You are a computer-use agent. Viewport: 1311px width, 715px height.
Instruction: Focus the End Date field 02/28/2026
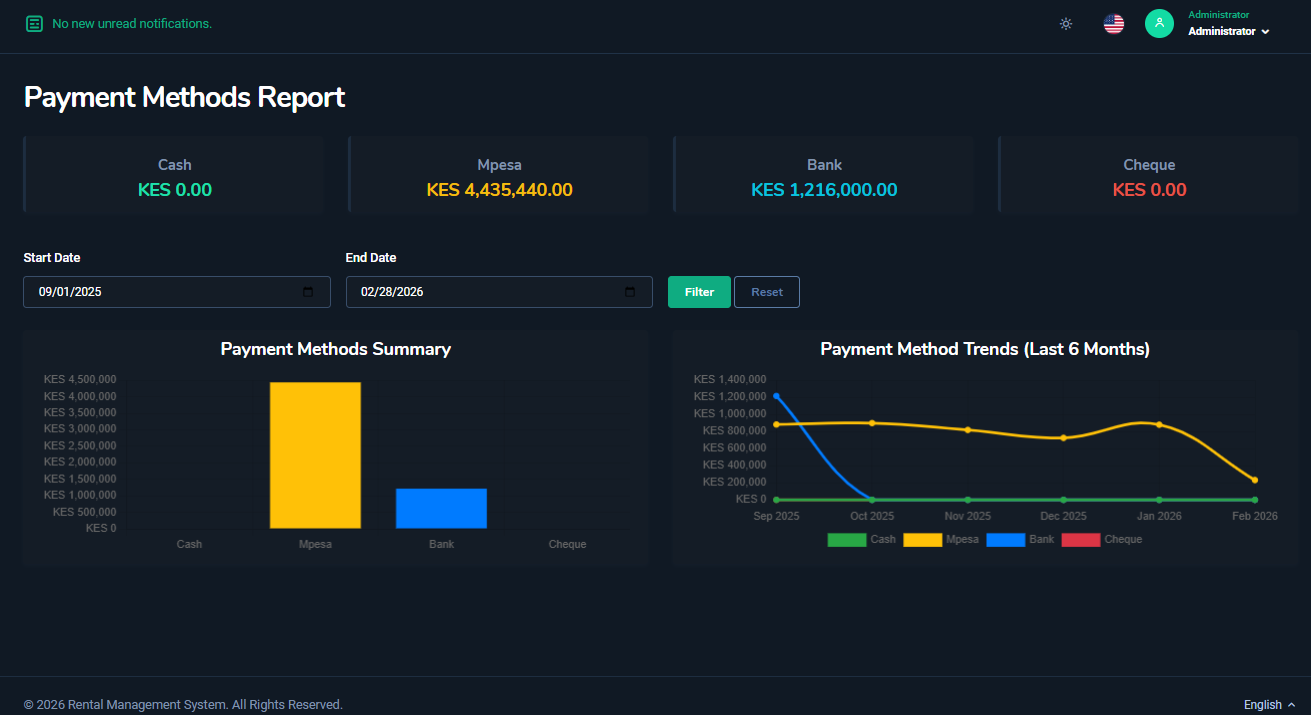click(499, 292)
